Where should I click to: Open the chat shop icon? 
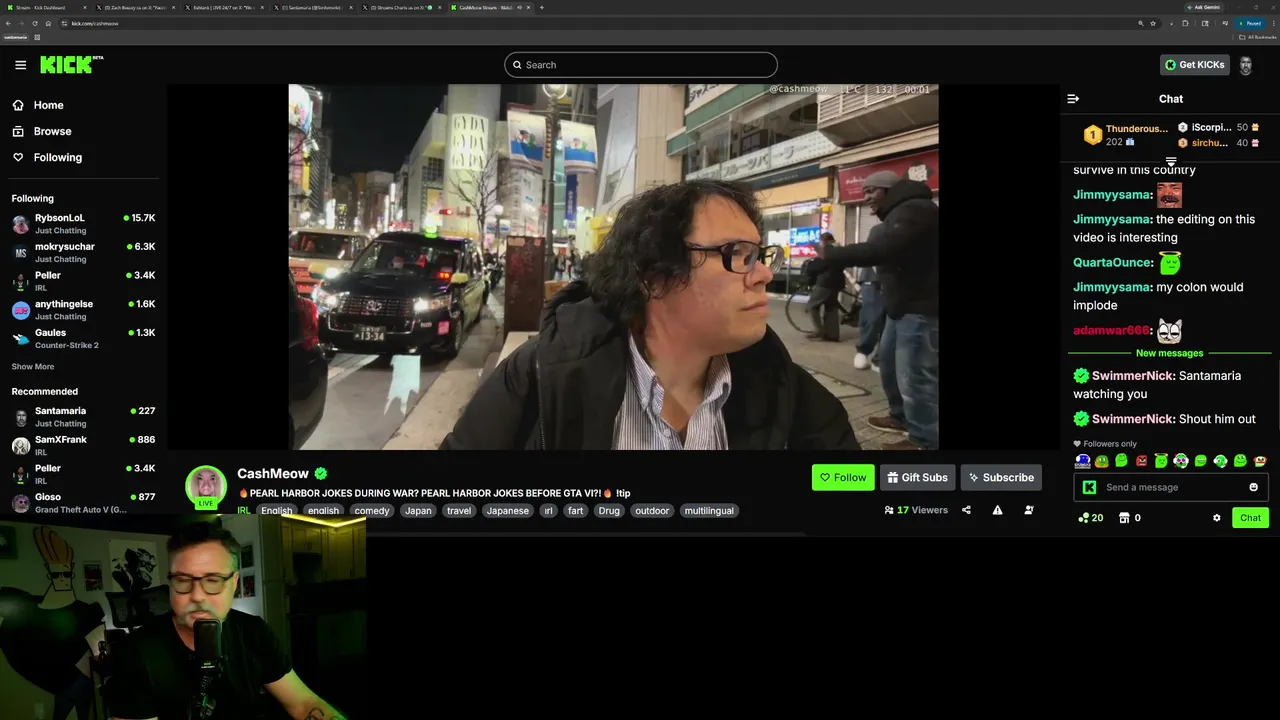(x=1124, y=518)
